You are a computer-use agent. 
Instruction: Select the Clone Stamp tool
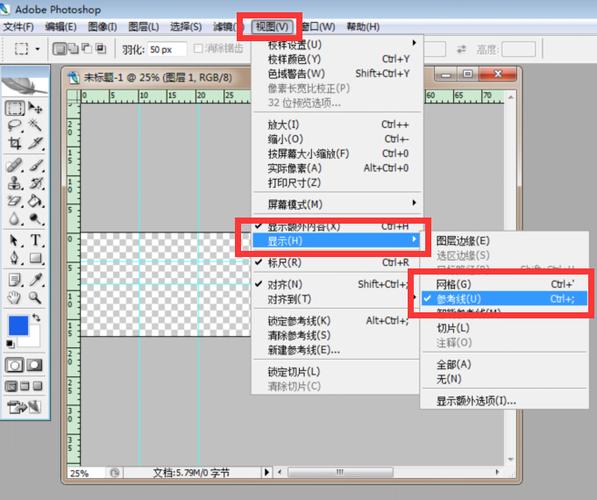tap(15, 183)
